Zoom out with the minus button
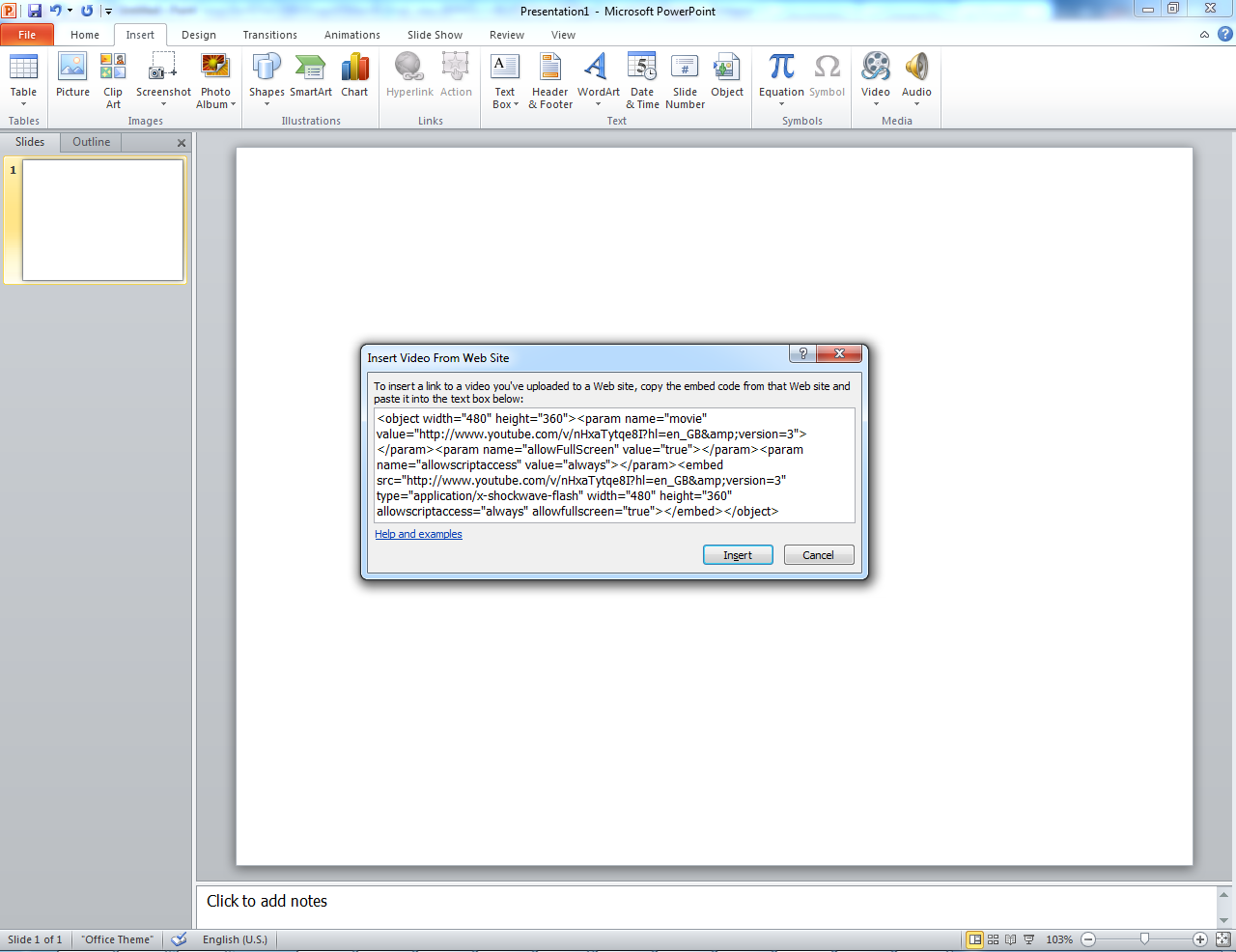The width and height of the screenshot is (1236, 952). click(x=1088, y=939)
